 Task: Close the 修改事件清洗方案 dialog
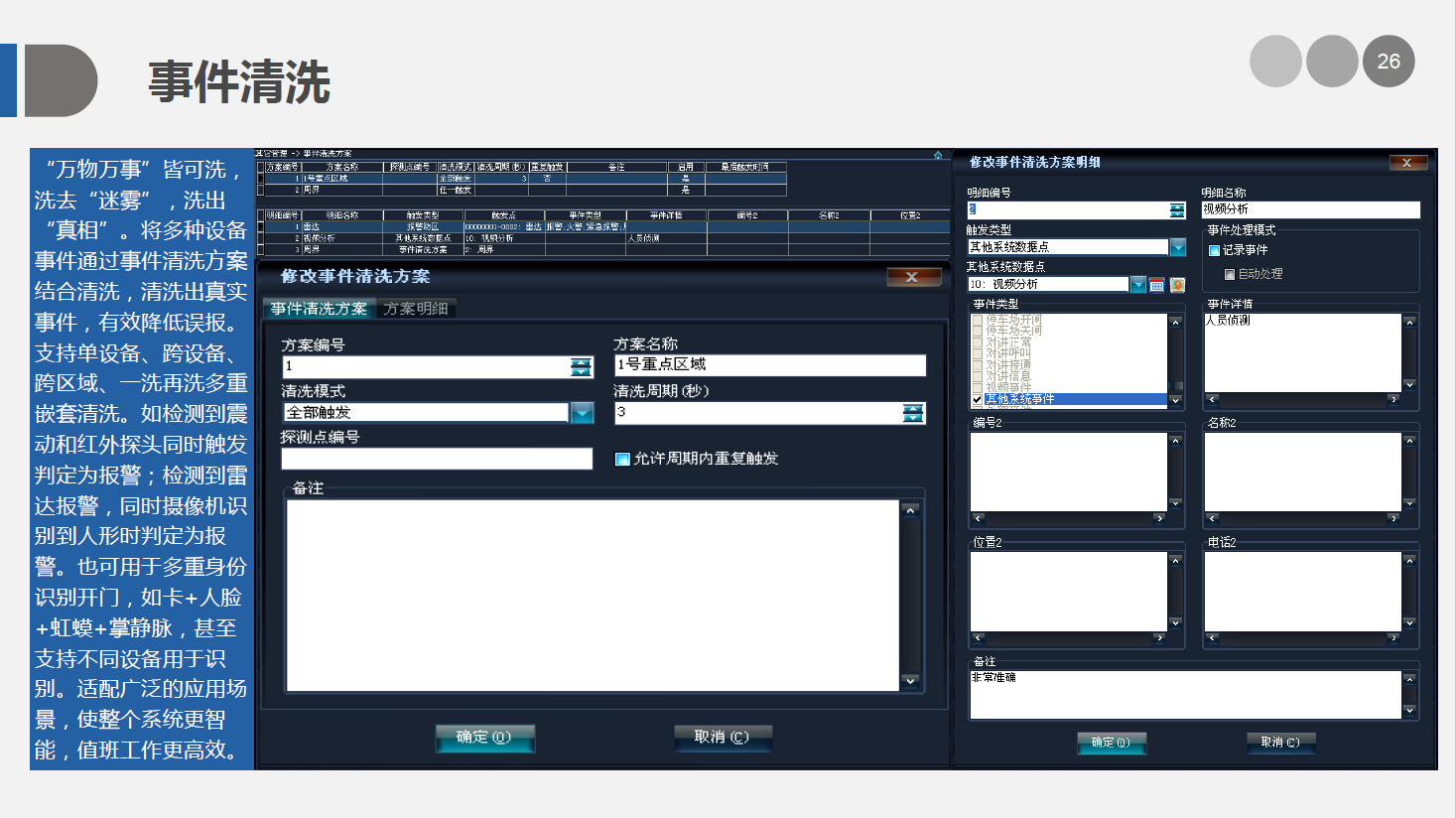click(x=912, y=277)
